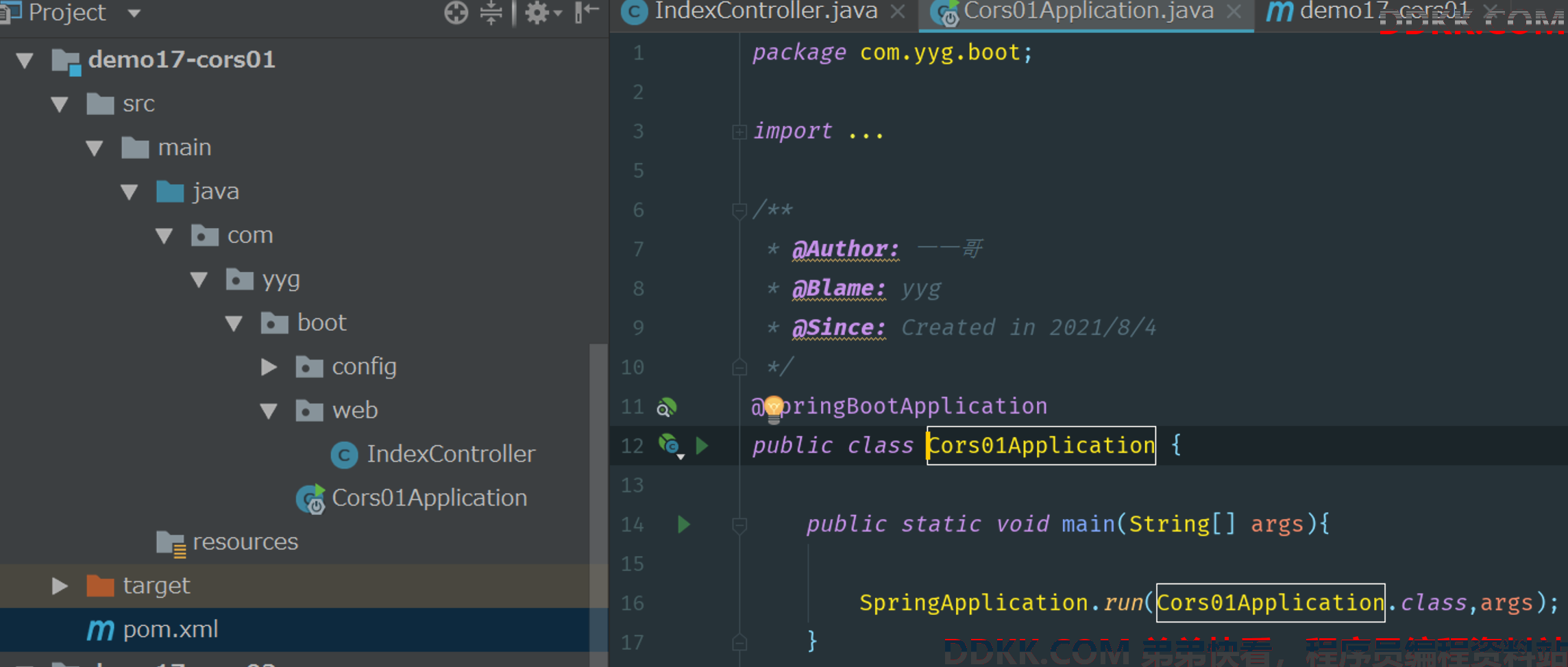Click the lightbulb intention icon on SpringBootApplication
This screenshot has width=1568, height=667.
click(x=774, y=408)
